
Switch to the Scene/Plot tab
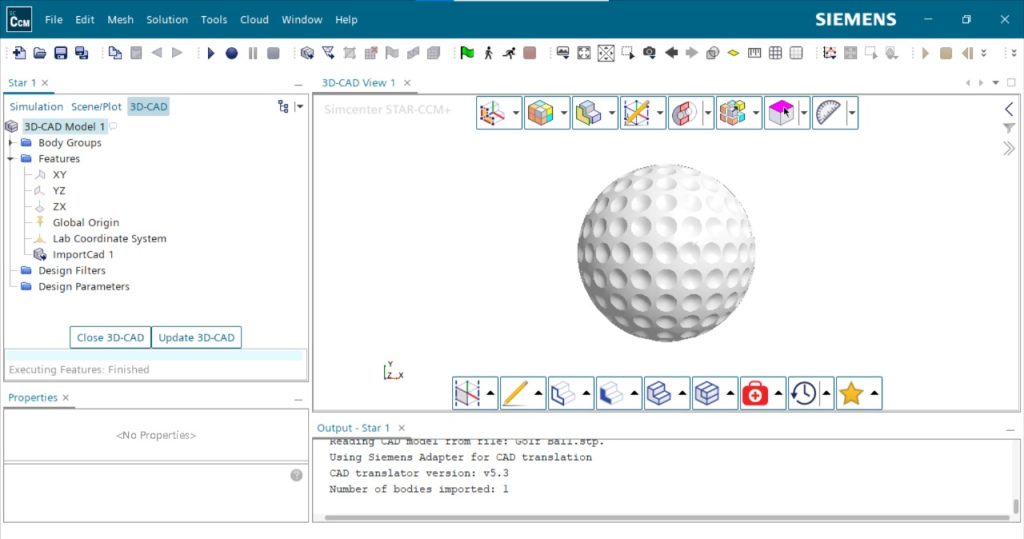tap(96, 107)
